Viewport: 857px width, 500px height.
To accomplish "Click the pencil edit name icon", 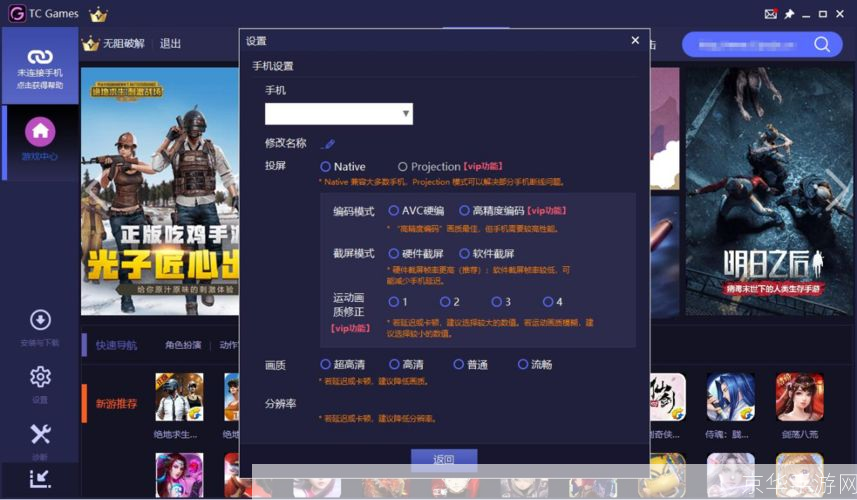I will tap(328, 144).
